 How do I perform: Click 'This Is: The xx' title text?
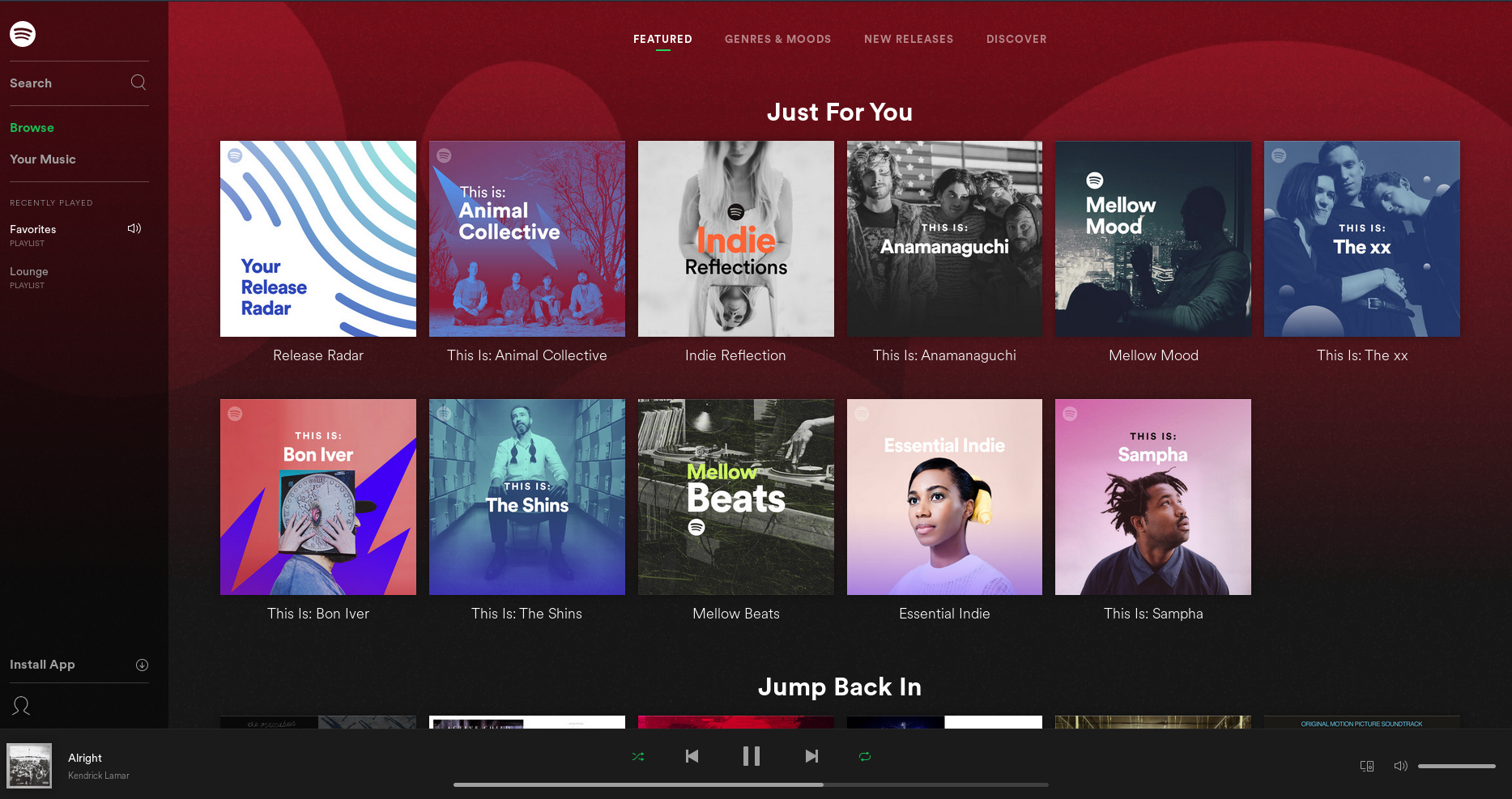click(1362, 355)
